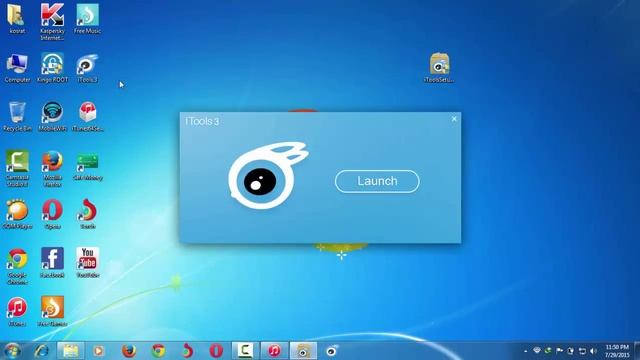
Task: Open the Recycle Bin
Action: [x=17, y=117]
